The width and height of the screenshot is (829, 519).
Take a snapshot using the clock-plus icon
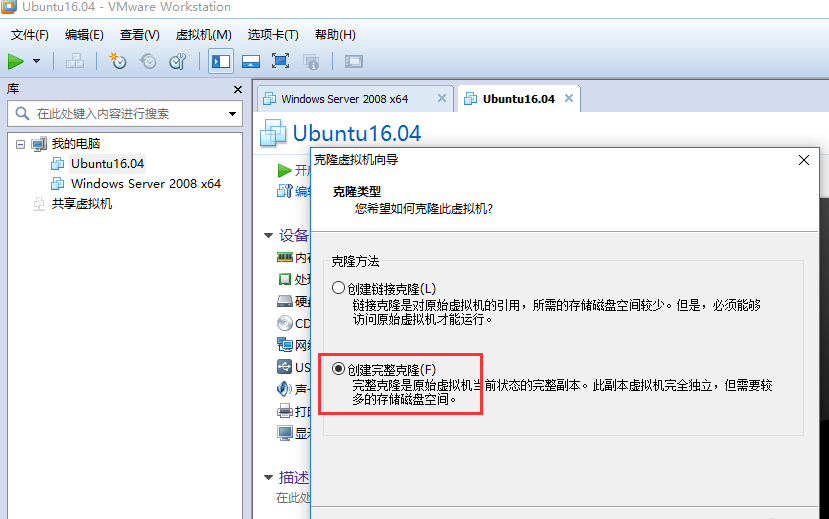118,61
